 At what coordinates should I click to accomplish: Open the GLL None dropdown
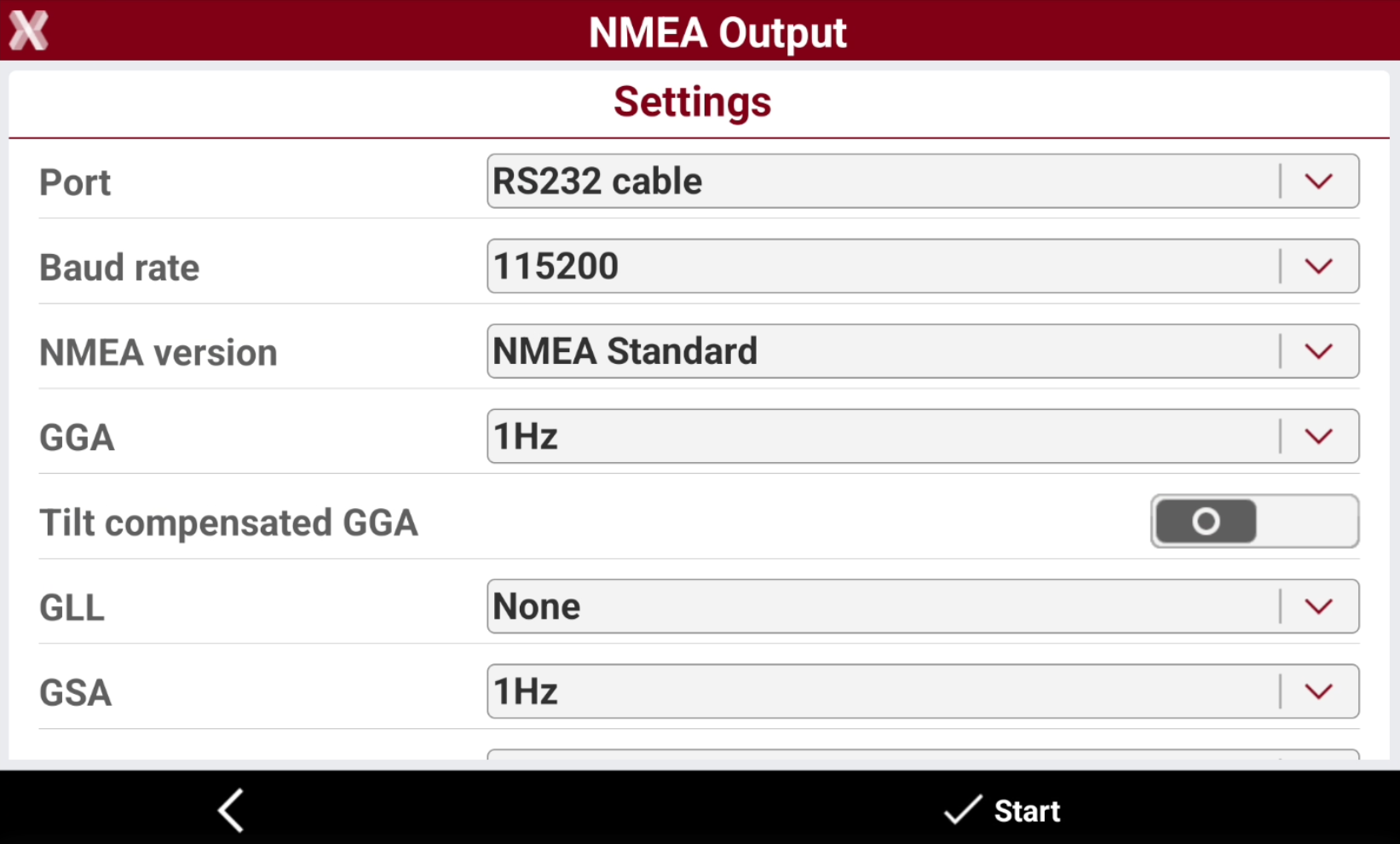(923, 606)
